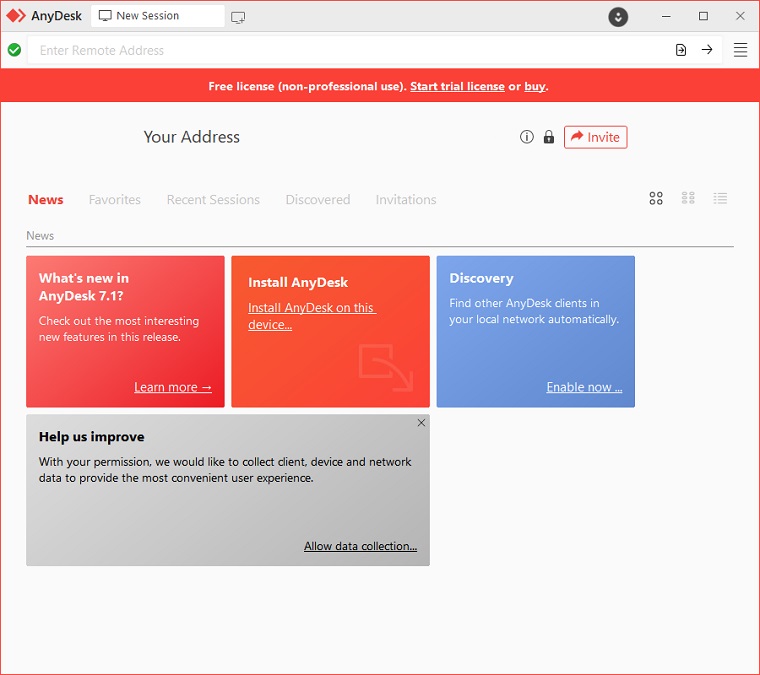Open the Recent Sessions tab
Image resolution: width=760 pixels, height=675 pixels.
coord(213,200)
